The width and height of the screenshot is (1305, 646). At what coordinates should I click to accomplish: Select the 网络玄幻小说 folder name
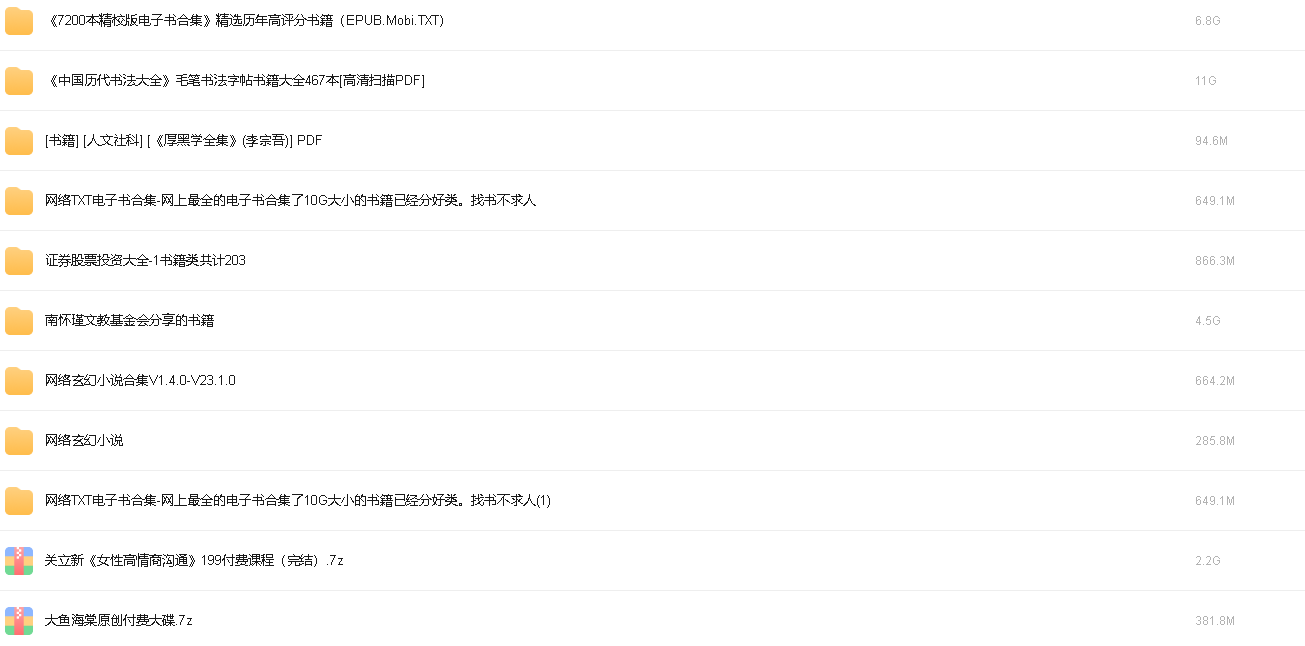[x=84, y=440]
